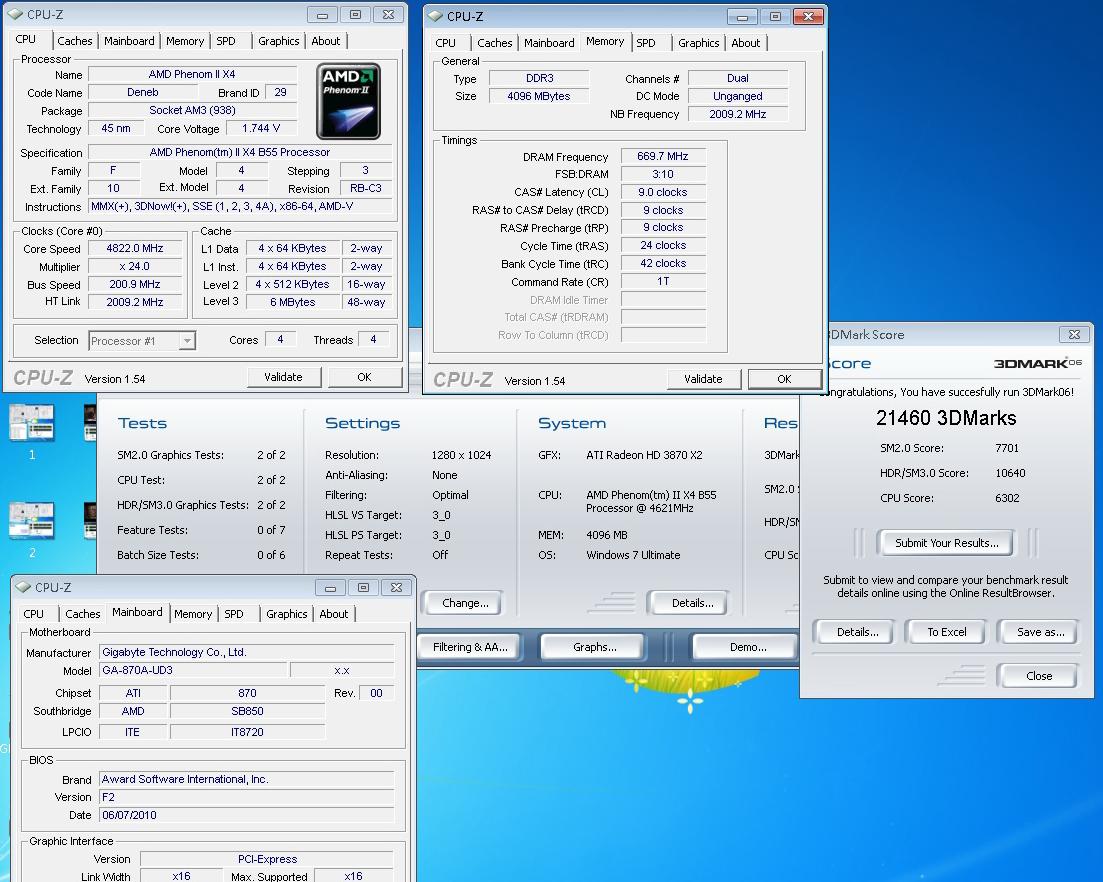Image resolution: width=1103 pixels, height=882 pixels.
Task: Open Graphics tab in the CPU-Z Memory window
Action: coord(699,43)
